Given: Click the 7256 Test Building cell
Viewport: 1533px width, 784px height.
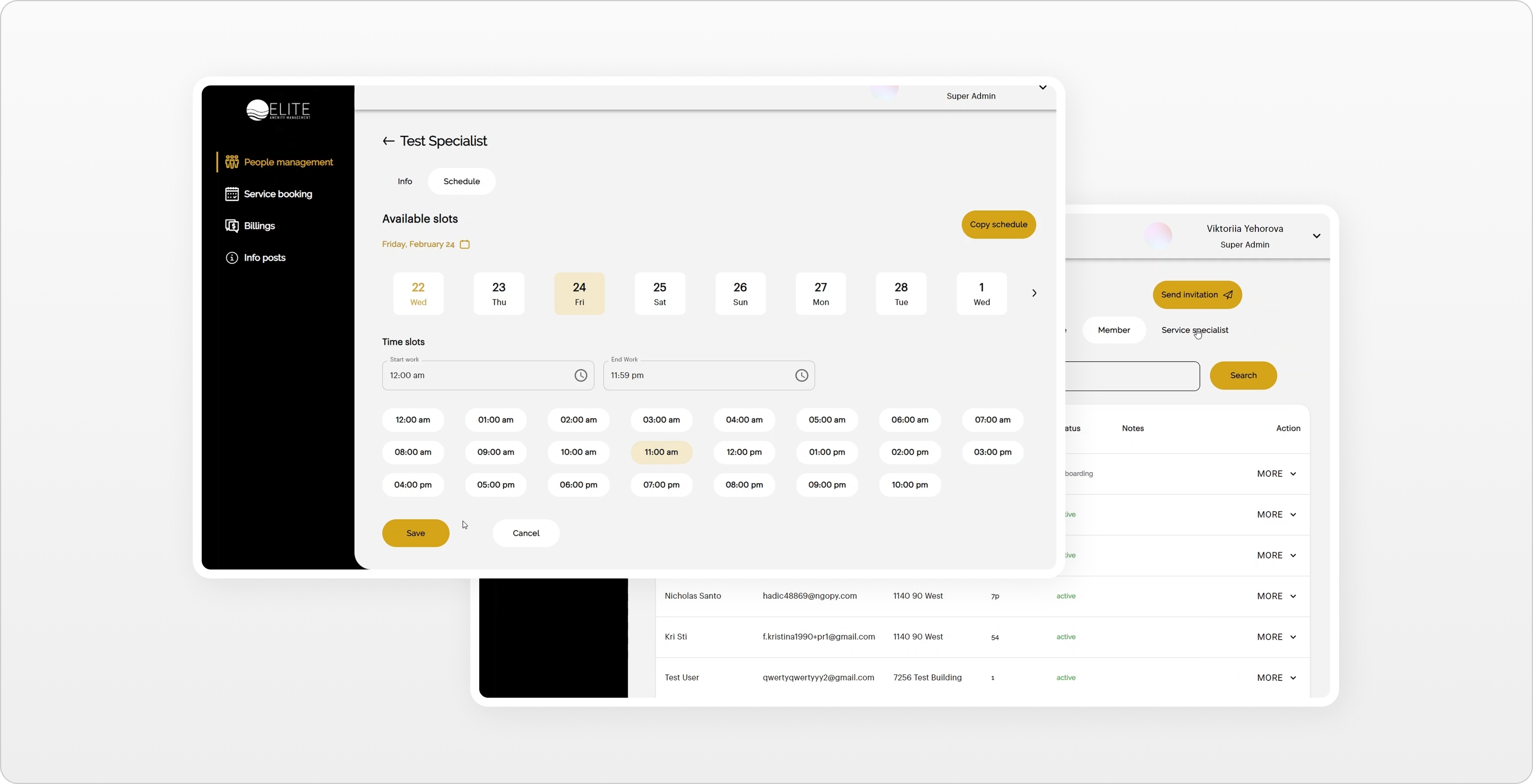Looking at the screenshot, I should point(927,678).
